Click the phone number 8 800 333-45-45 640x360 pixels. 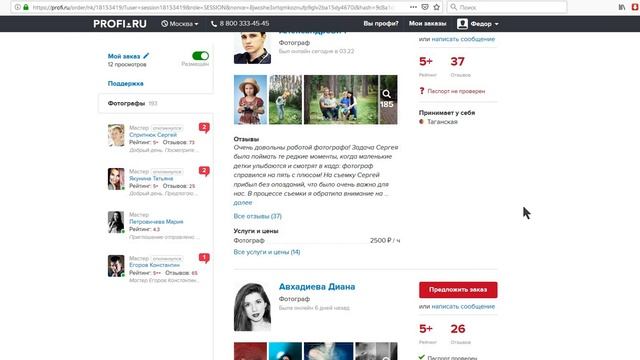[240, 24]
